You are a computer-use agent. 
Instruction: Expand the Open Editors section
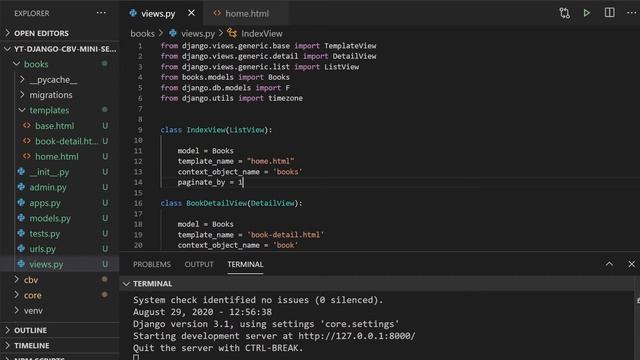60,33
